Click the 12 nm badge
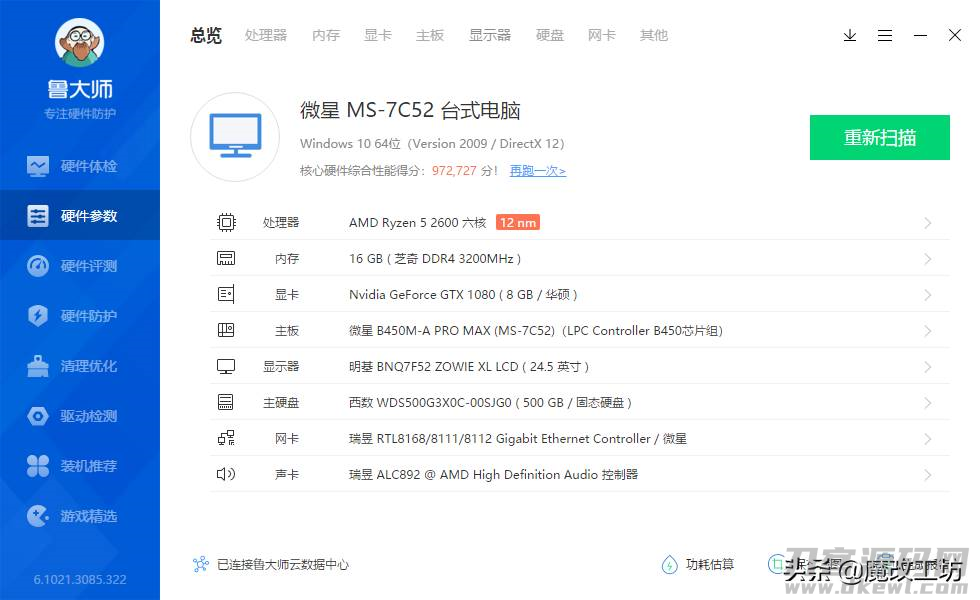Viewport: 980px width, 600px height. point(518,222)
